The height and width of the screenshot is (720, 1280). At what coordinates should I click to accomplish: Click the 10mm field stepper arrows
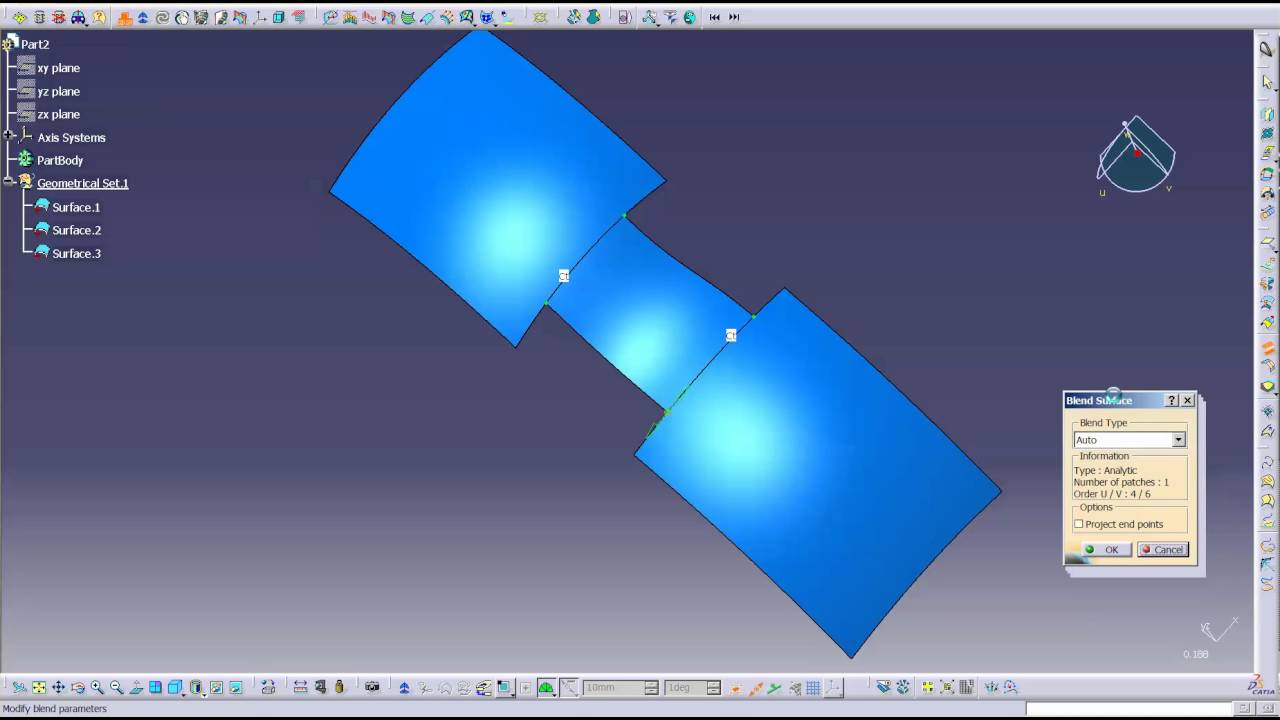click(x=652, y=688)
